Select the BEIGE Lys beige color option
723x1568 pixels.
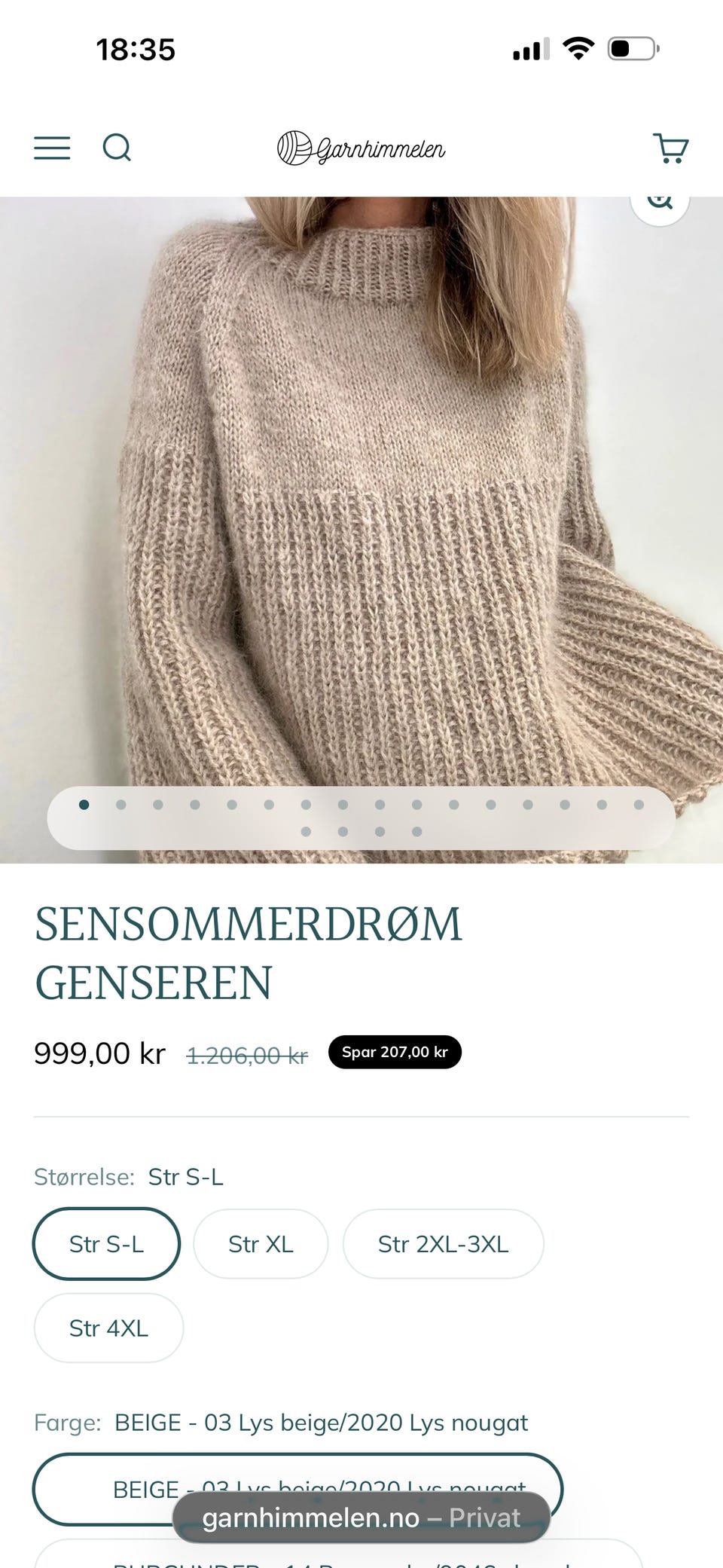pos(297,1489)
